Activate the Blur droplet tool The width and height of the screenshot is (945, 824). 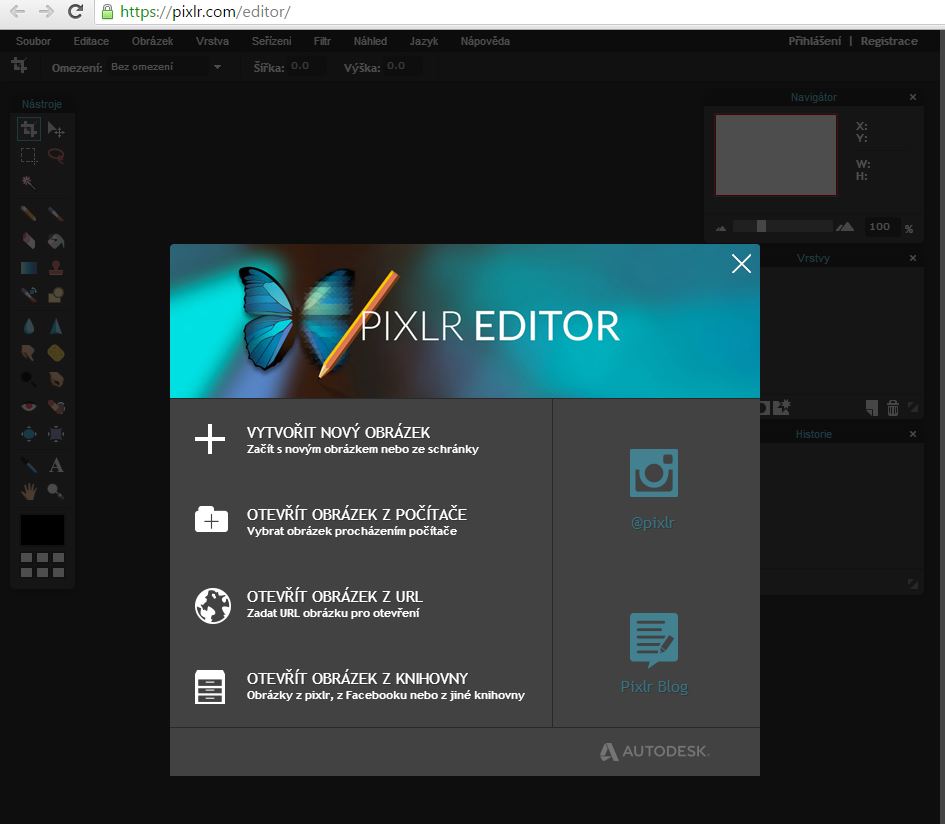28,326
